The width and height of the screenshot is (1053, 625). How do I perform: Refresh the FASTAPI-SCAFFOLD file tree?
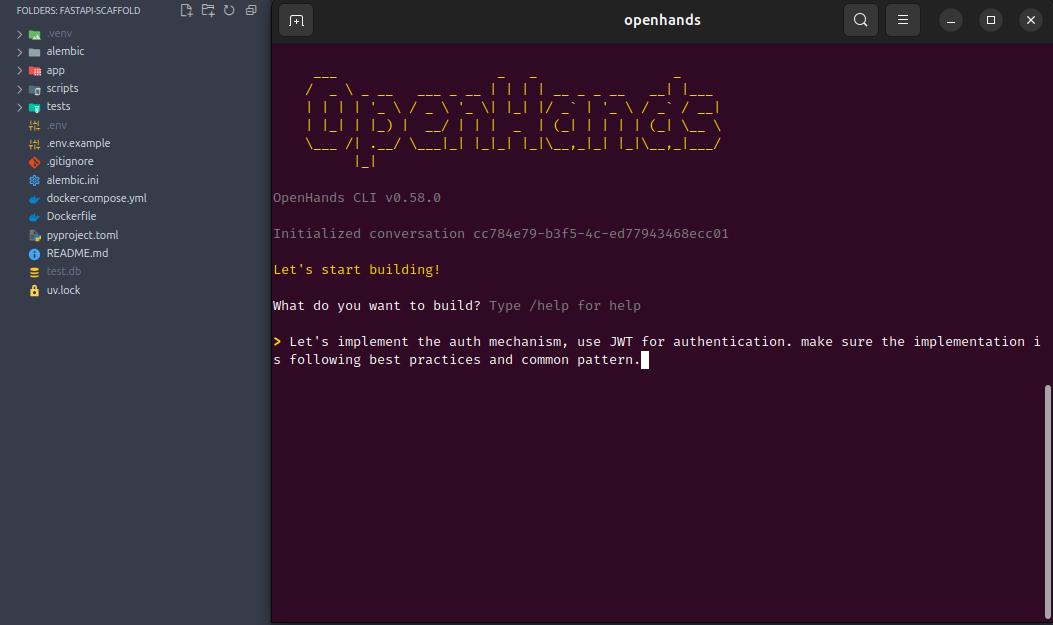pos(230,10)
